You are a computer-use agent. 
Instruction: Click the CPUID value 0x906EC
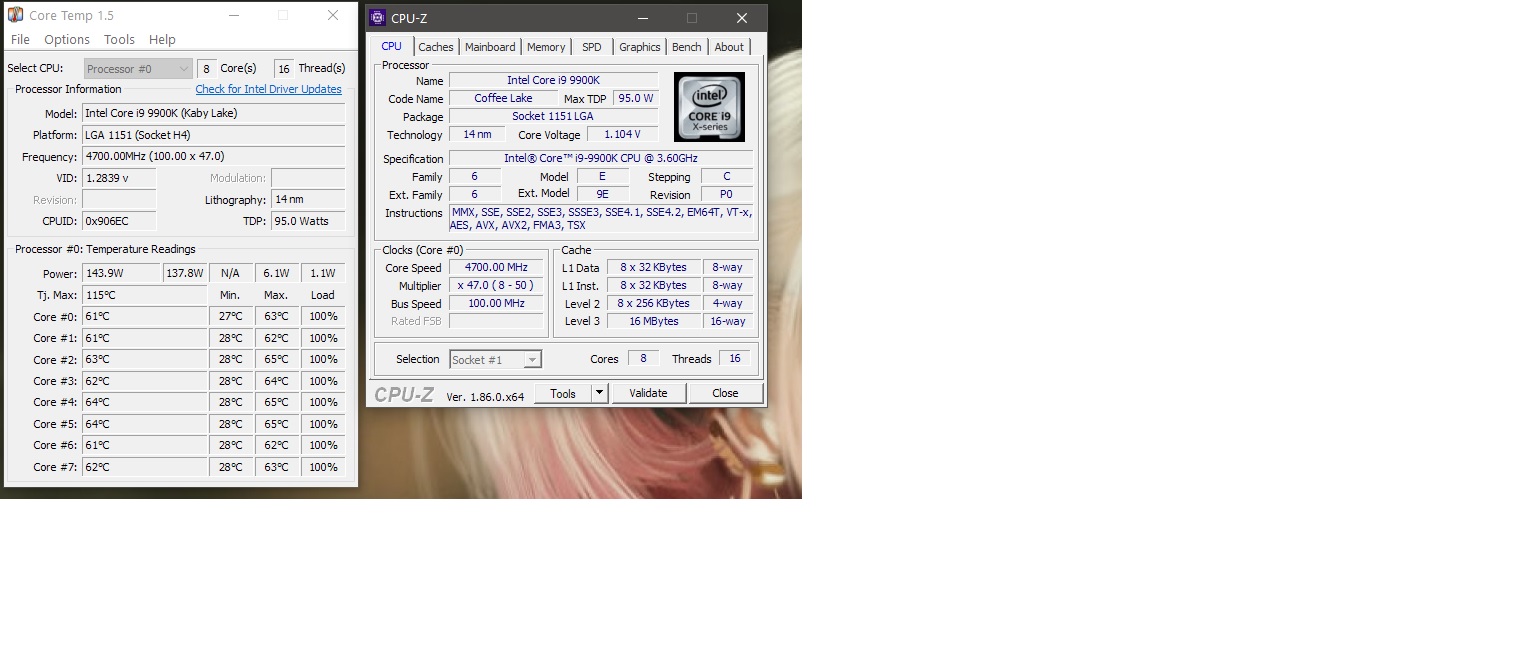coord(119,221)
